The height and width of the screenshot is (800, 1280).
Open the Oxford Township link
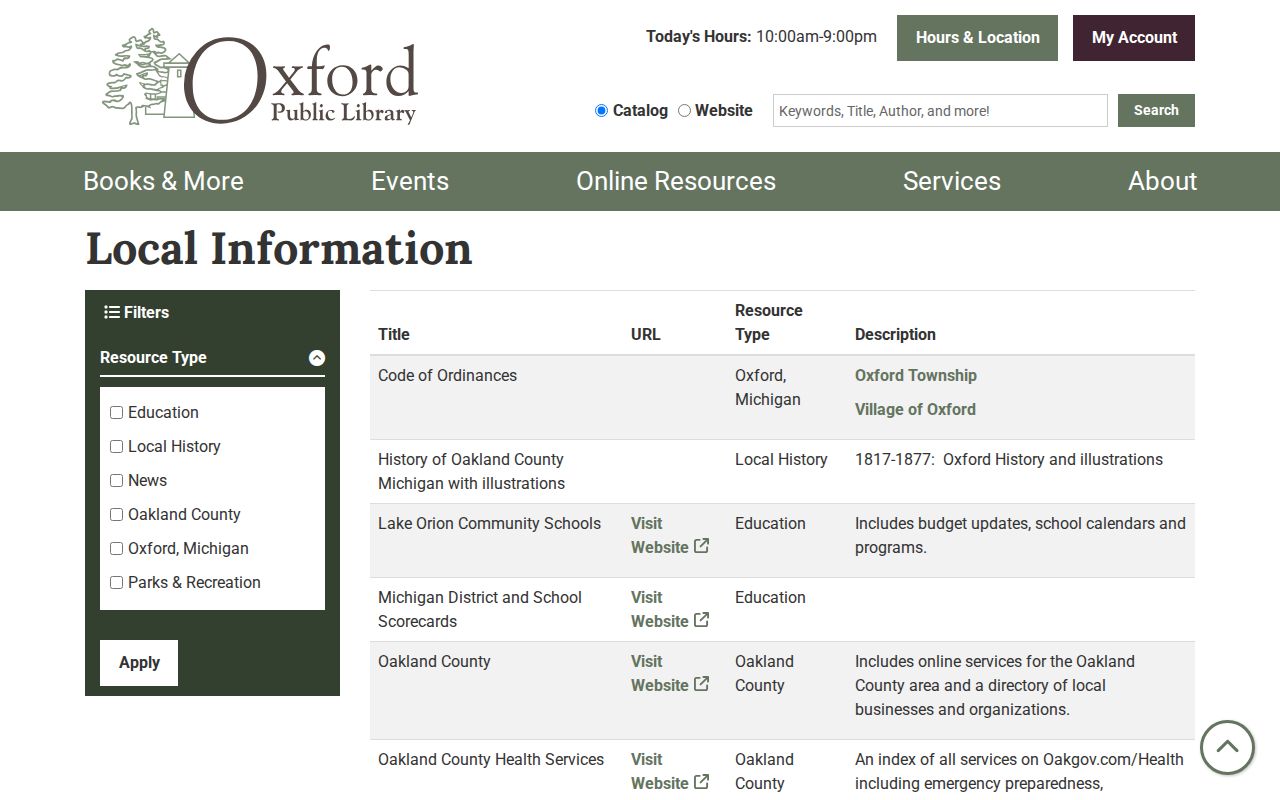tap(916, 376)
